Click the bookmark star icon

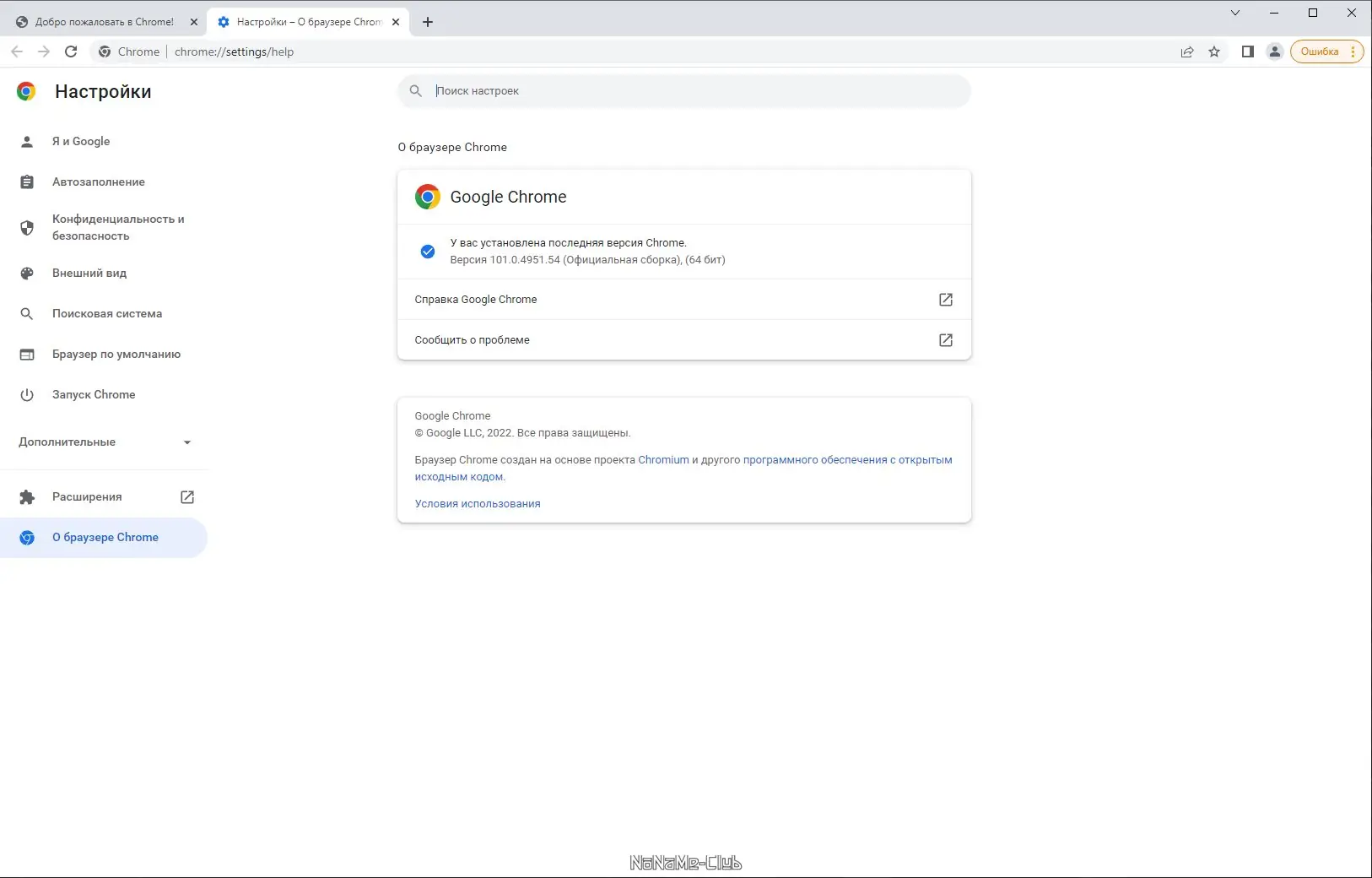pos(1214,51)
